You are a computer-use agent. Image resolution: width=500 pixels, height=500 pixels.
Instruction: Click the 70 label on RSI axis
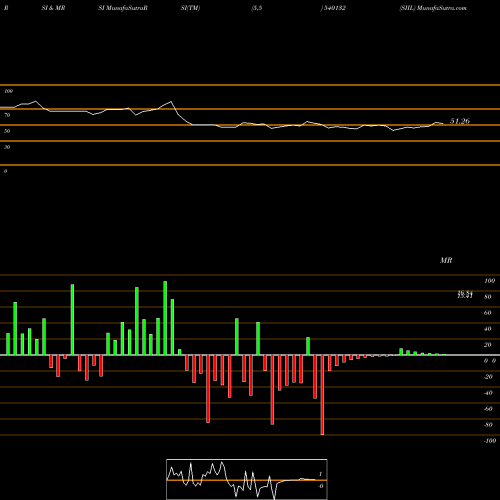point(7,115)
